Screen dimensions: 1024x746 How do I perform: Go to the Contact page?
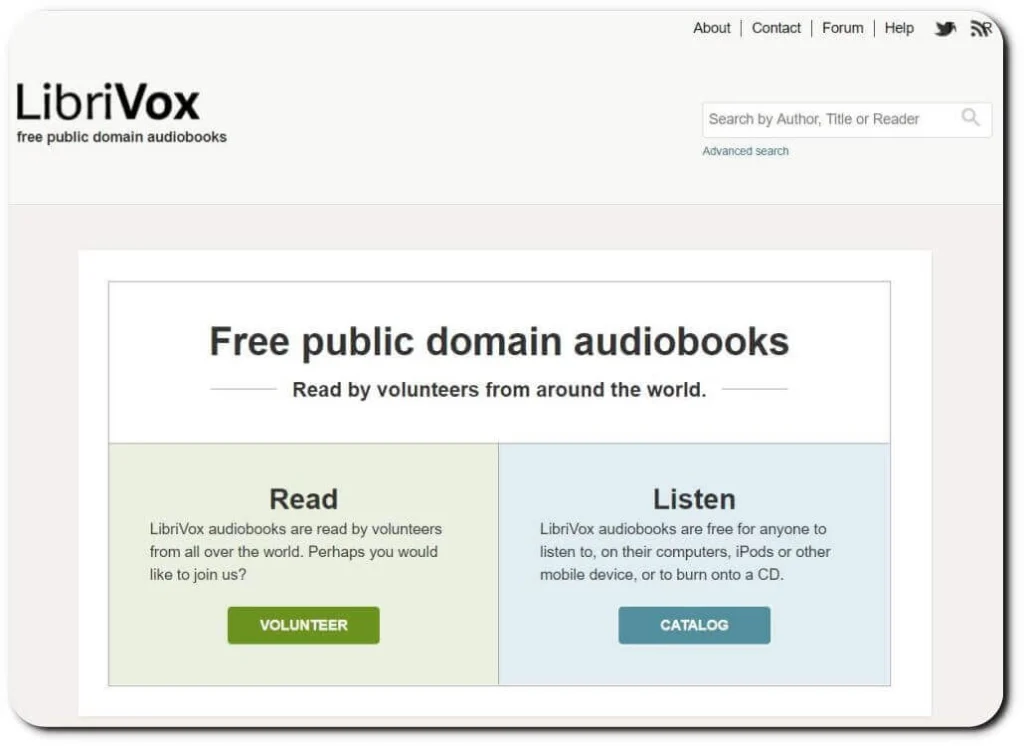pyautogui.click(x=776, y=28)
